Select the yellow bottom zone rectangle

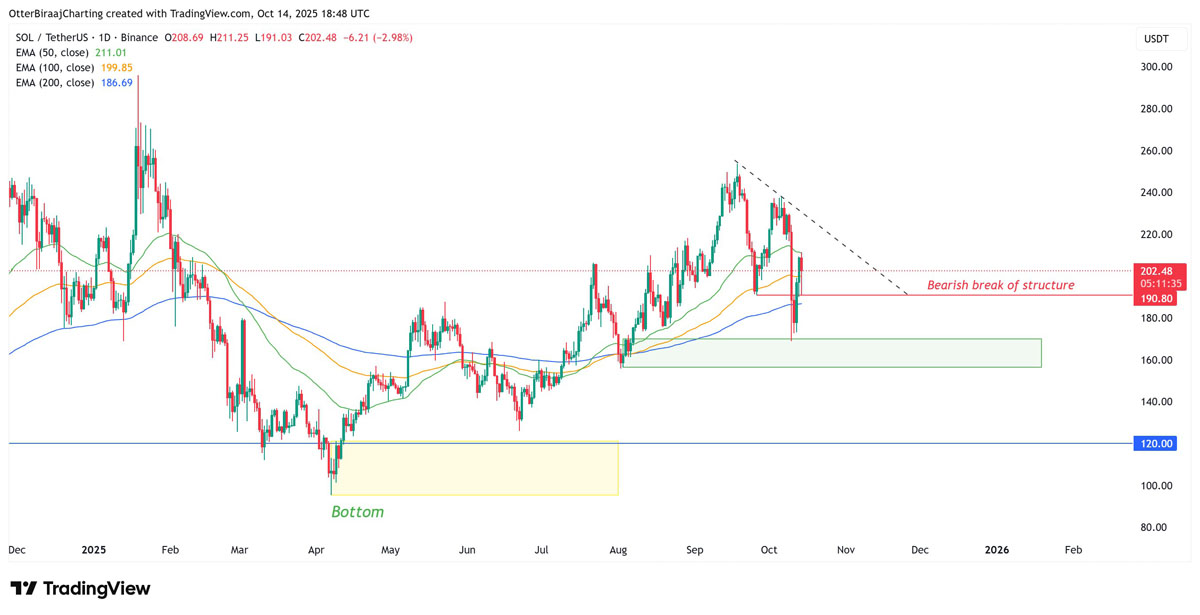coord(480,468)
